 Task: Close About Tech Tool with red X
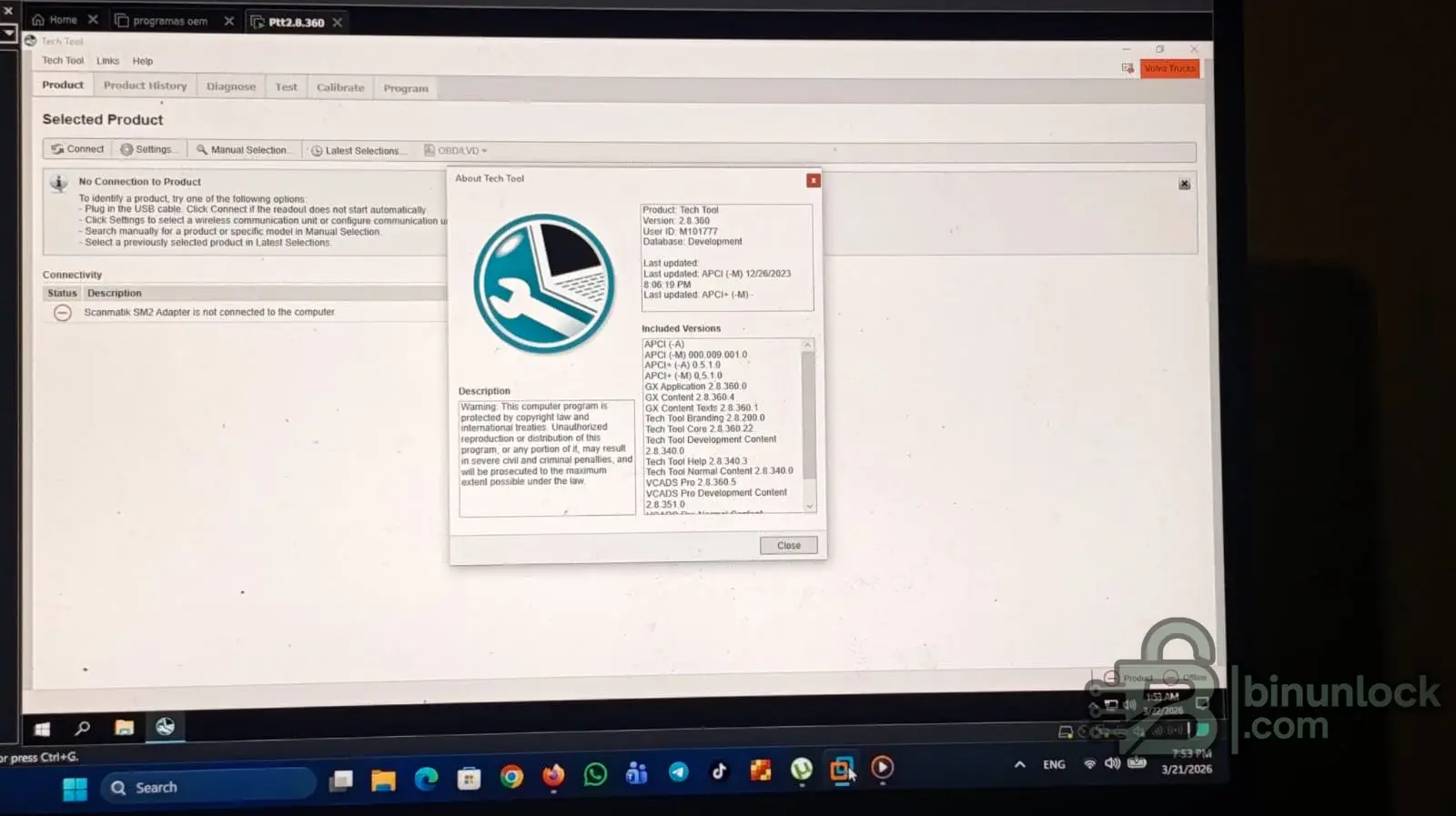813,181
